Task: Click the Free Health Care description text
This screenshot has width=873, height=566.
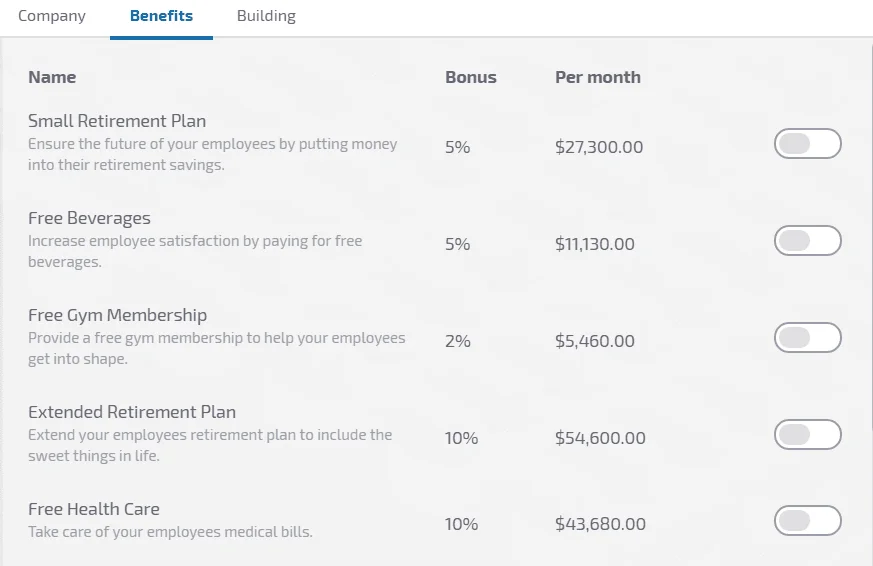Action: click(170, 532)
